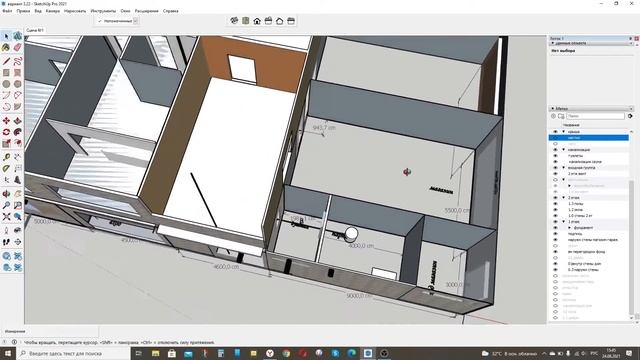Choose the Rectangle tool
The height and width of the screenshot is (360, 640).
[6, 73]
